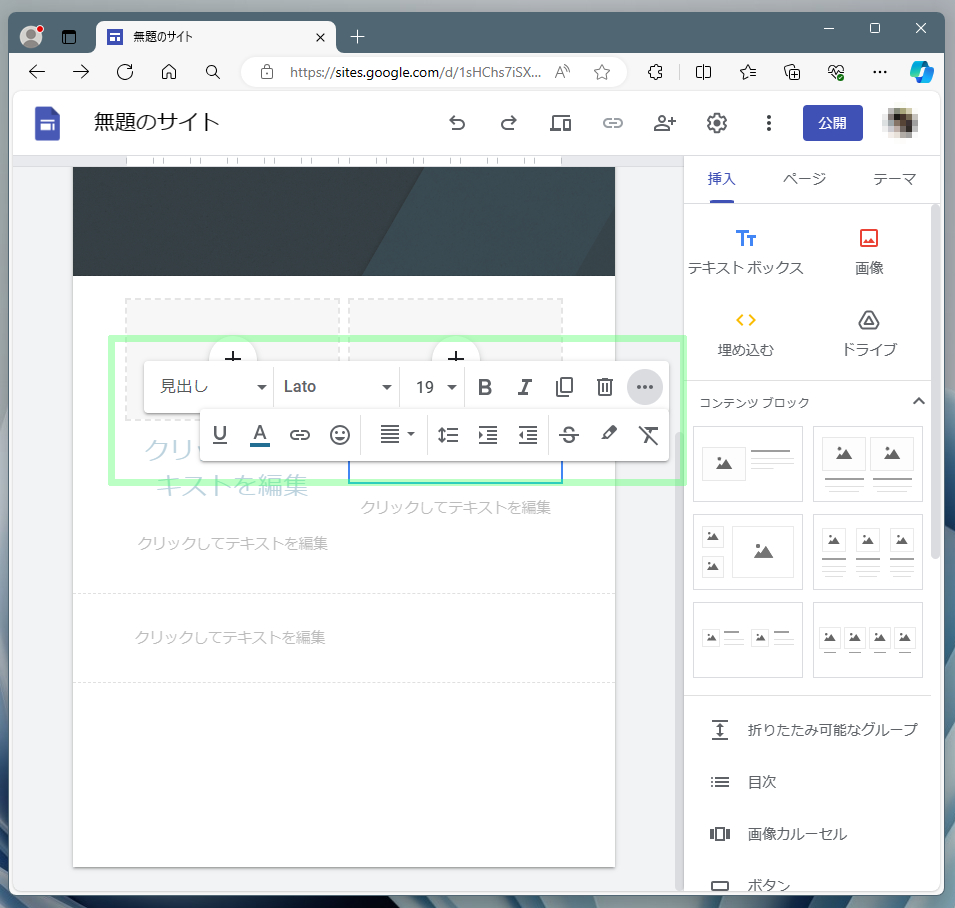Insert from ドライブ

click(869, 334)
